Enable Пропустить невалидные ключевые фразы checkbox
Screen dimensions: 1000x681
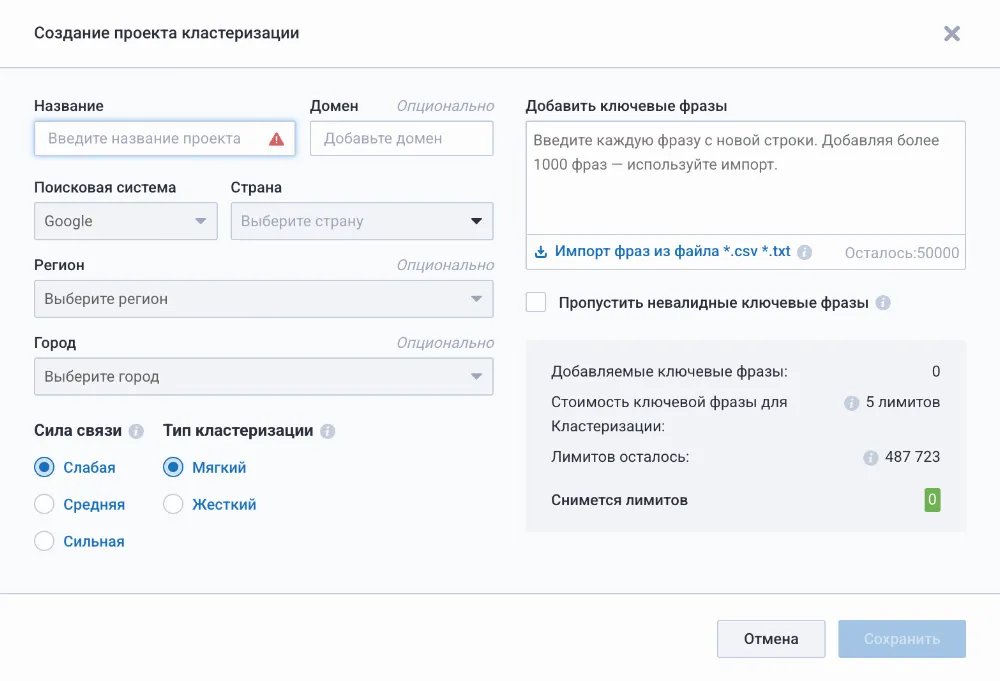[536, 302]
